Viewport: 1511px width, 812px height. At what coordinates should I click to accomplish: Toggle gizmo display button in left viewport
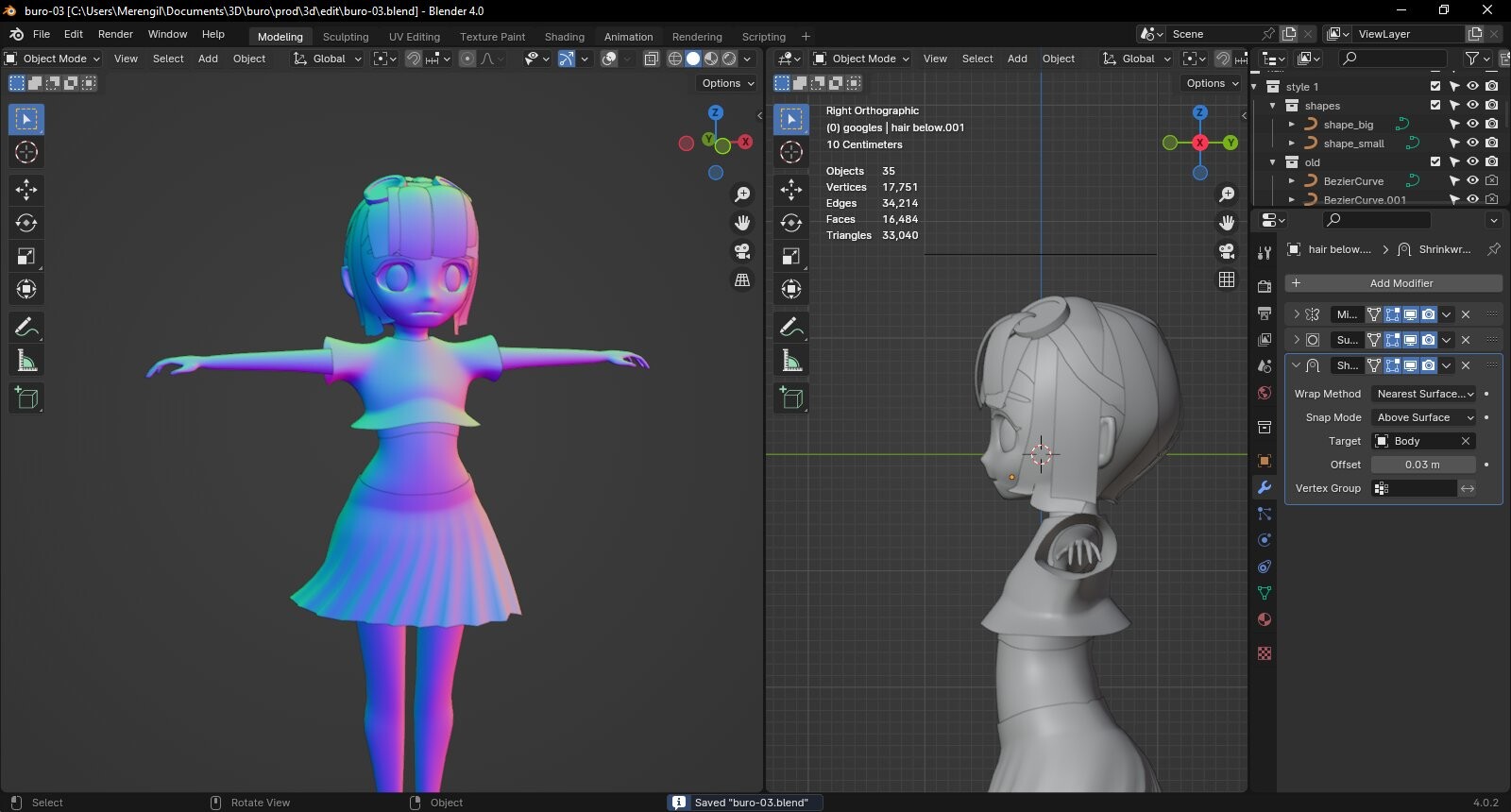566,59
